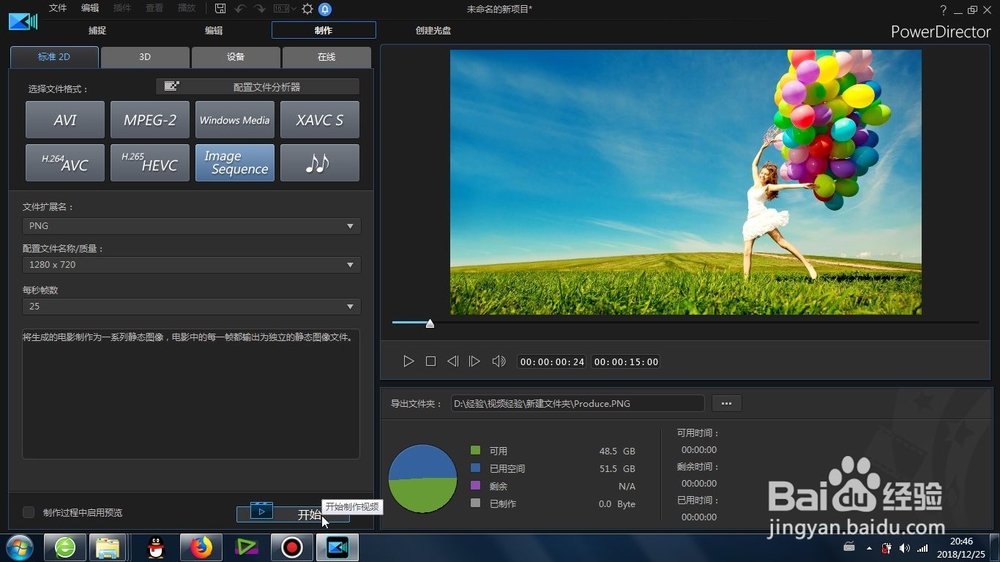Click the 51.5 GB used value
Screen dimensions: 1000x562
[617, 468]
